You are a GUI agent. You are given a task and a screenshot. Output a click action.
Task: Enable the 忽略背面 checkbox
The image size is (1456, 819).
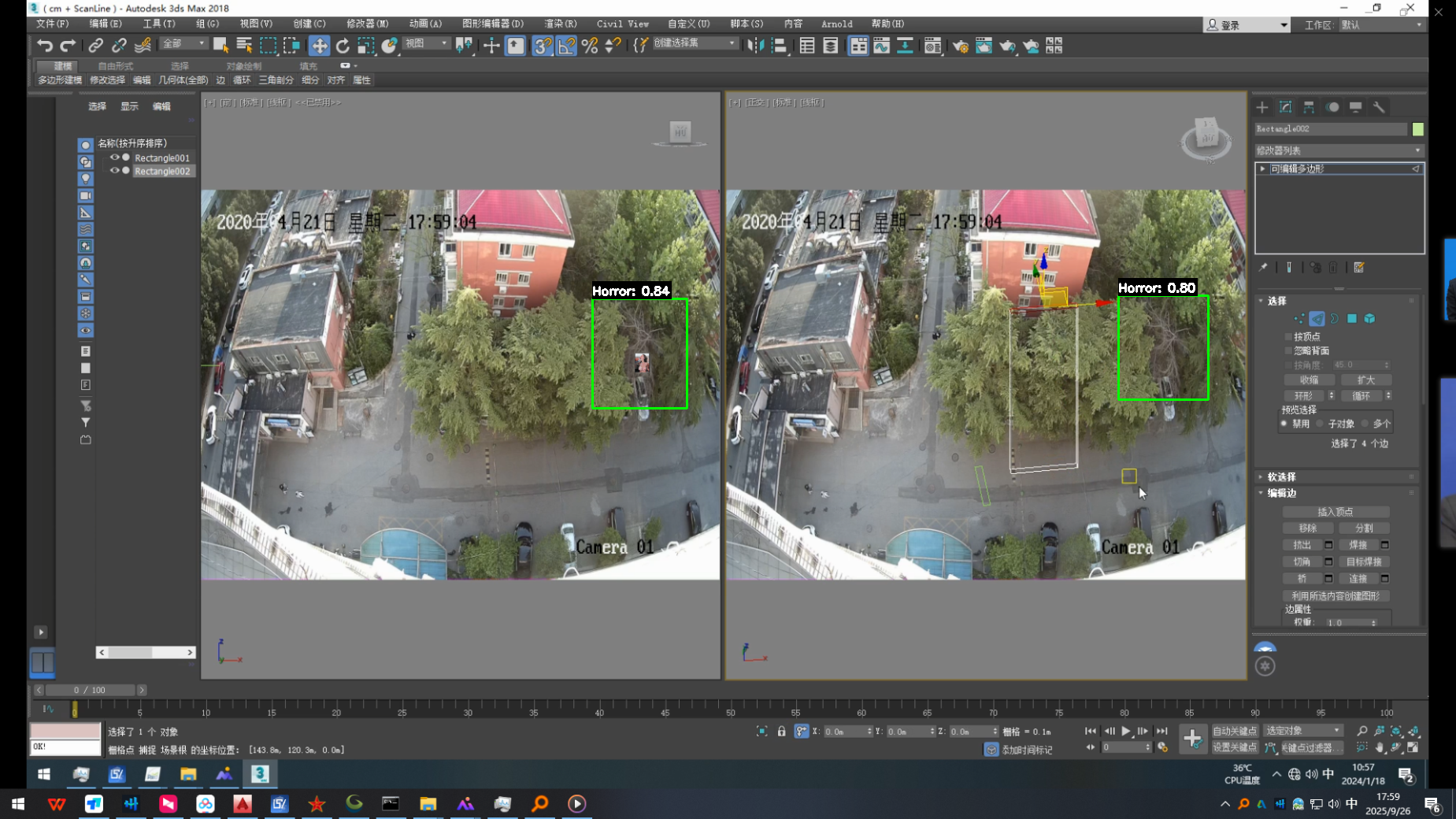[x=1289, y=351]
